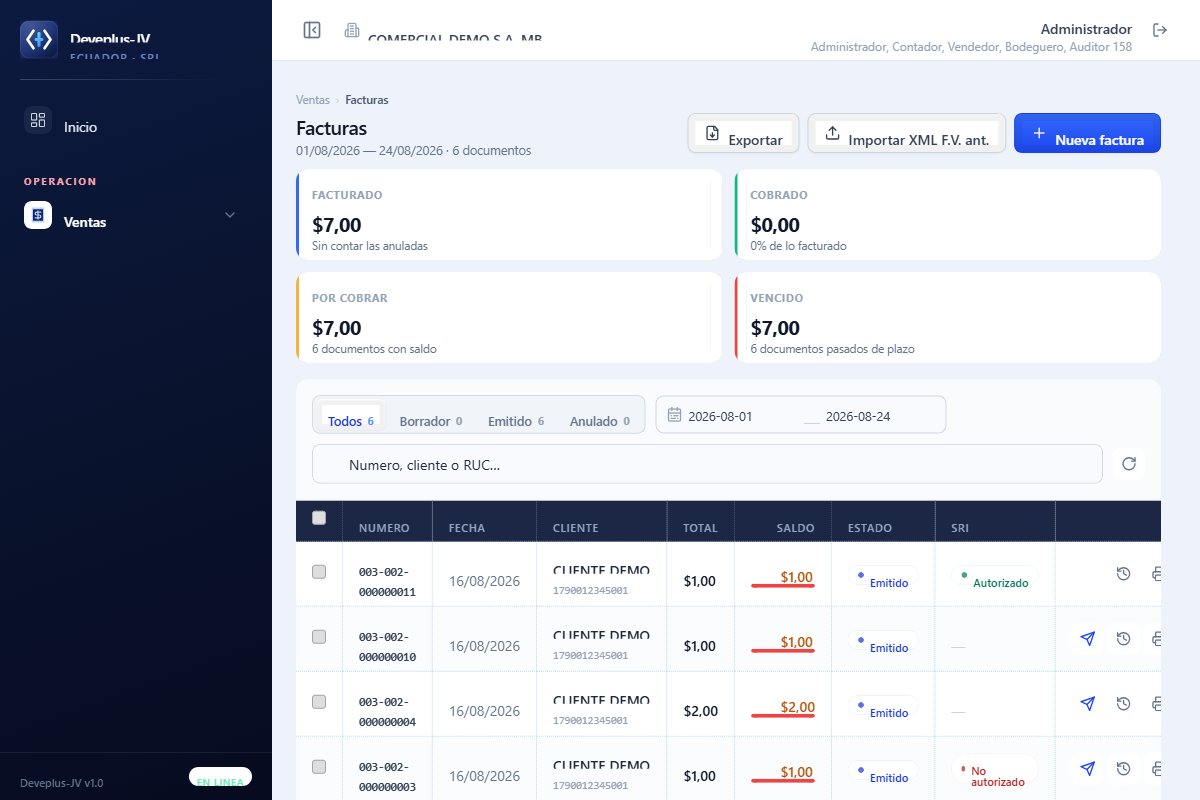The width and height of the screenshot is (1200, 800).
Task: Switch to the Borrador filter tab
Action: tap(431, 421)
